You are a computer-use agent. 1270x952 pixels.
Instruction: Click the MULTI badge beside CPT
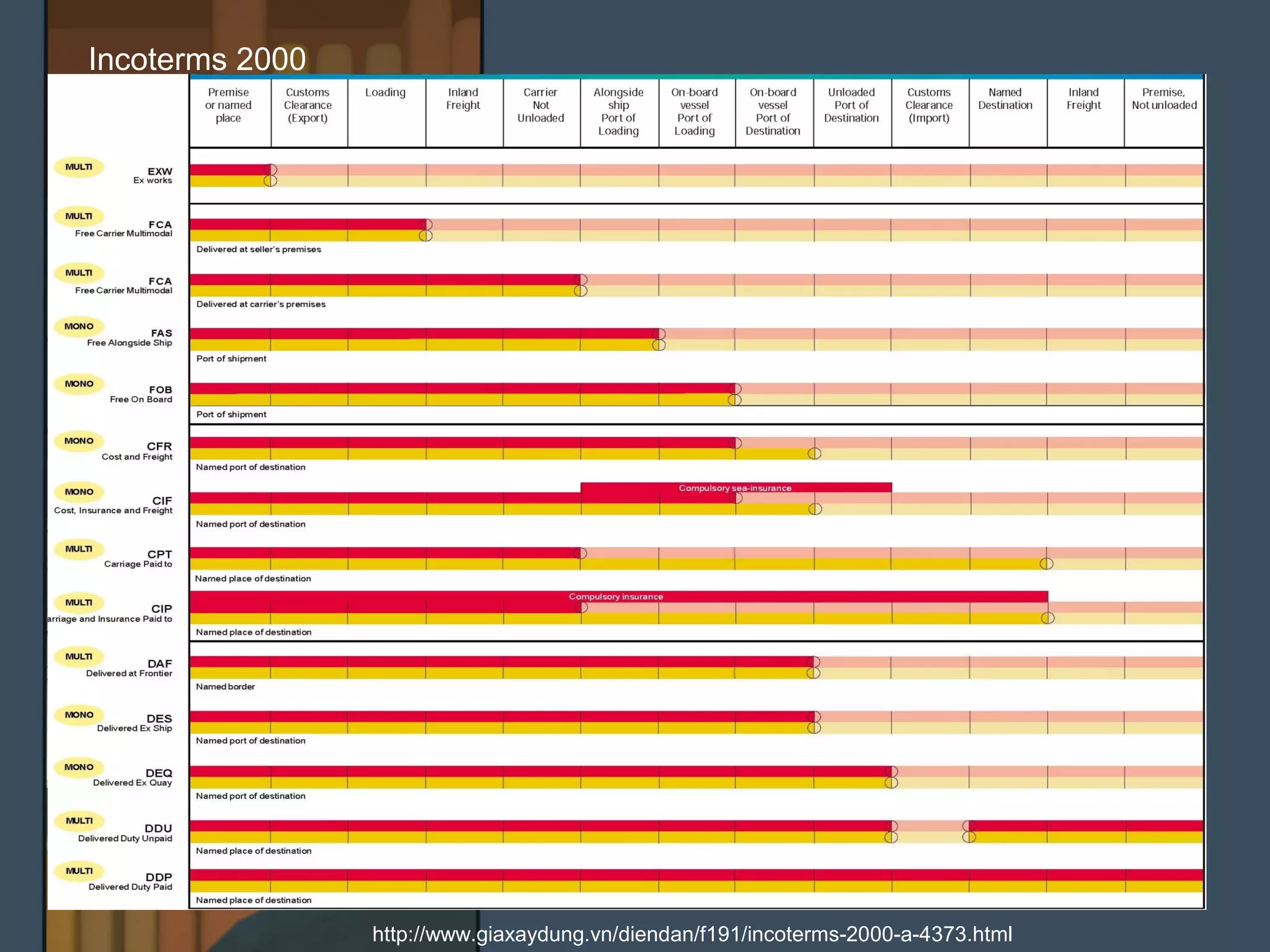79,549
